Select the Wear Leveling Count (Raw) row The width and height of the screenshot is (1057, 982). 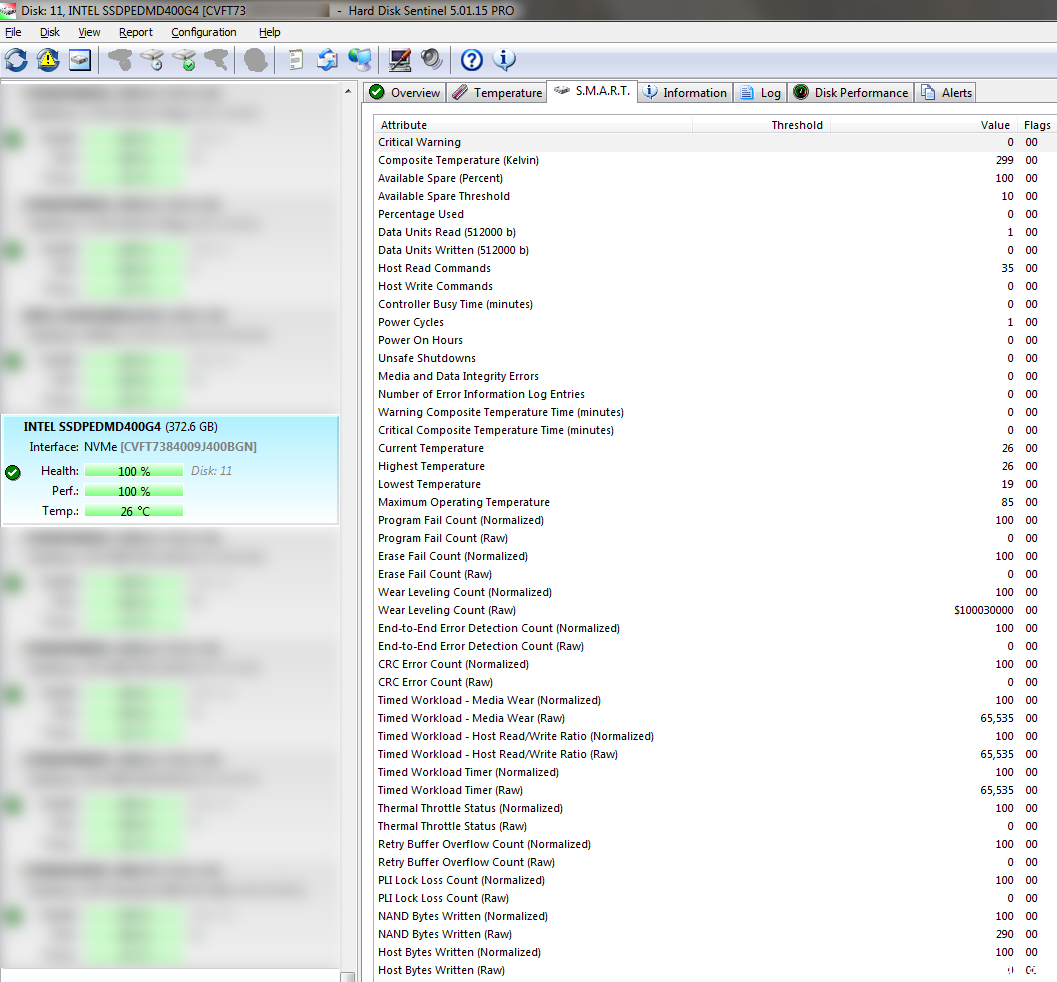[715, 611]
